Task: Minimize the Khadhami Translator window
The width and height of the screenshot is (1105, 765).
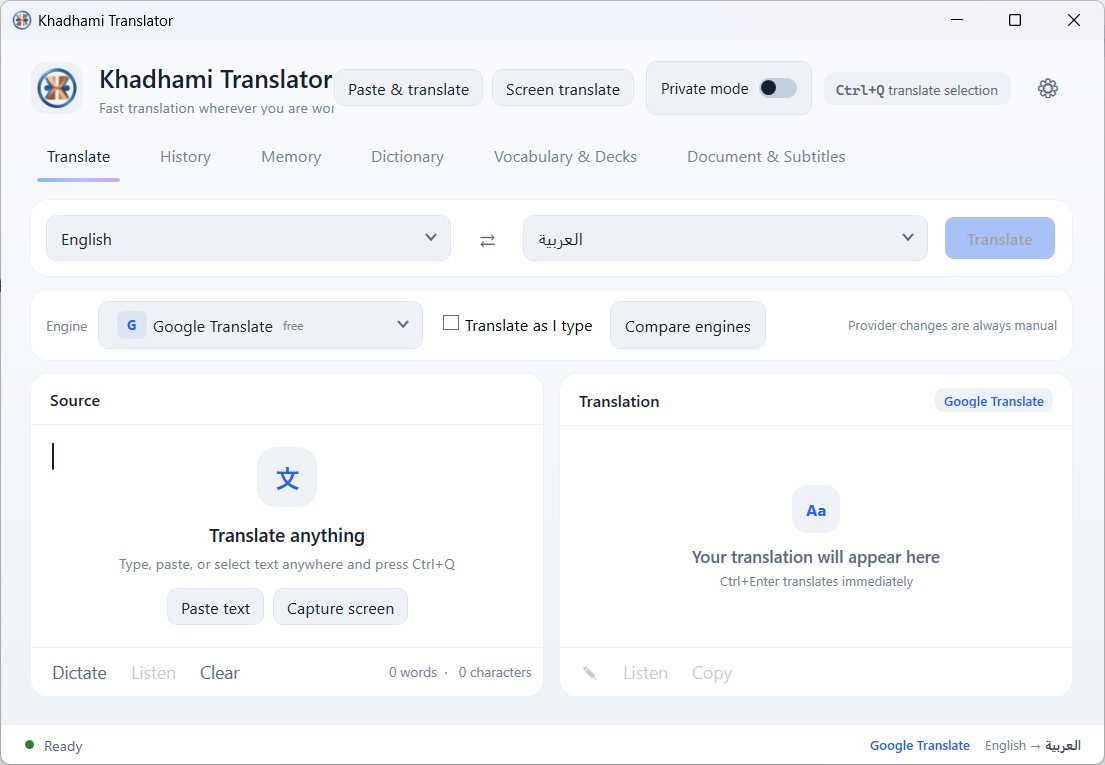Action: coord(956,20)
